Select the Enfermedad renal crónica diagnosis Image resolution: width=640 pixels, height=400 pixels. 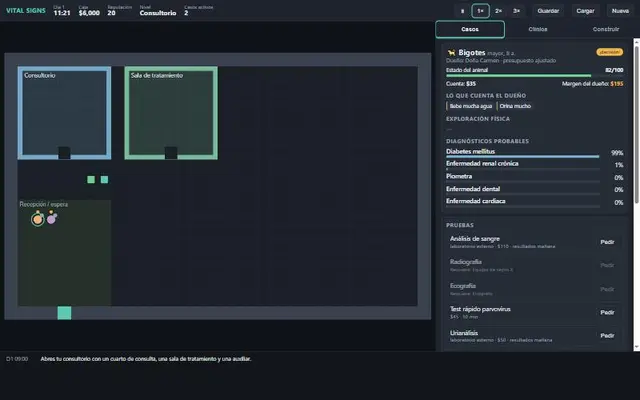pos(534,164)
